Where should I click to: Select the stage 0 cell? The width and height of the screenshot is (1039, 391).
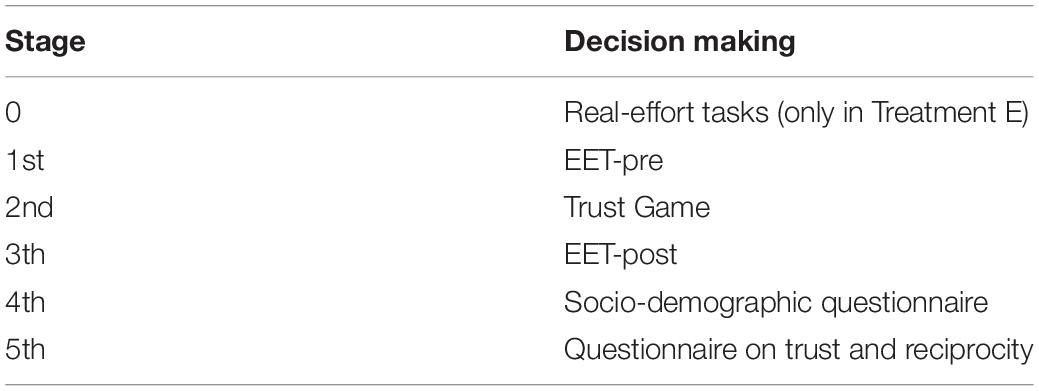(13, 113)
